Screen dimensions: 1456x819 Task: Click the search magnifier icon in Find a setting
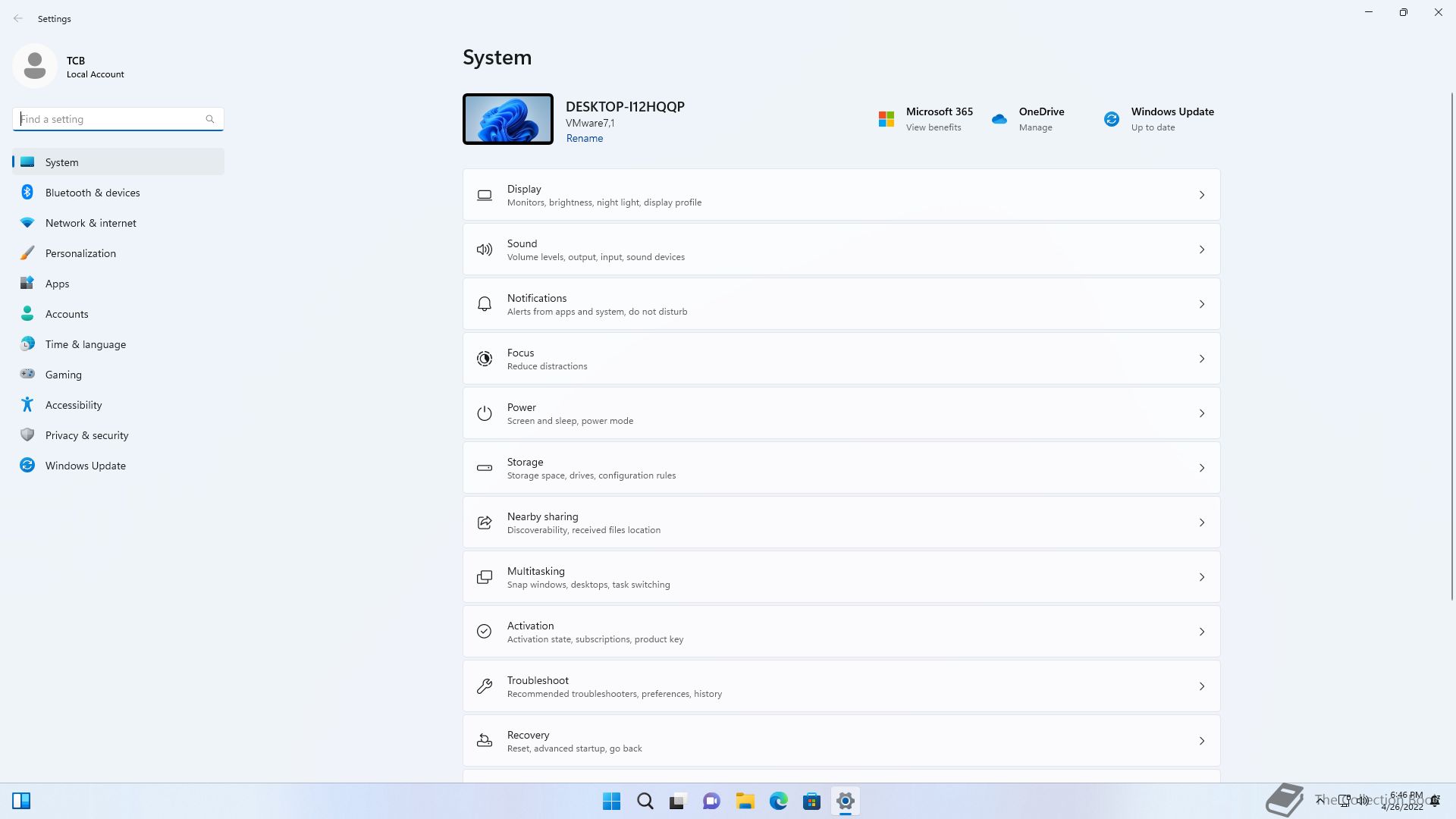pyautogui.click(x=210, y=119)
